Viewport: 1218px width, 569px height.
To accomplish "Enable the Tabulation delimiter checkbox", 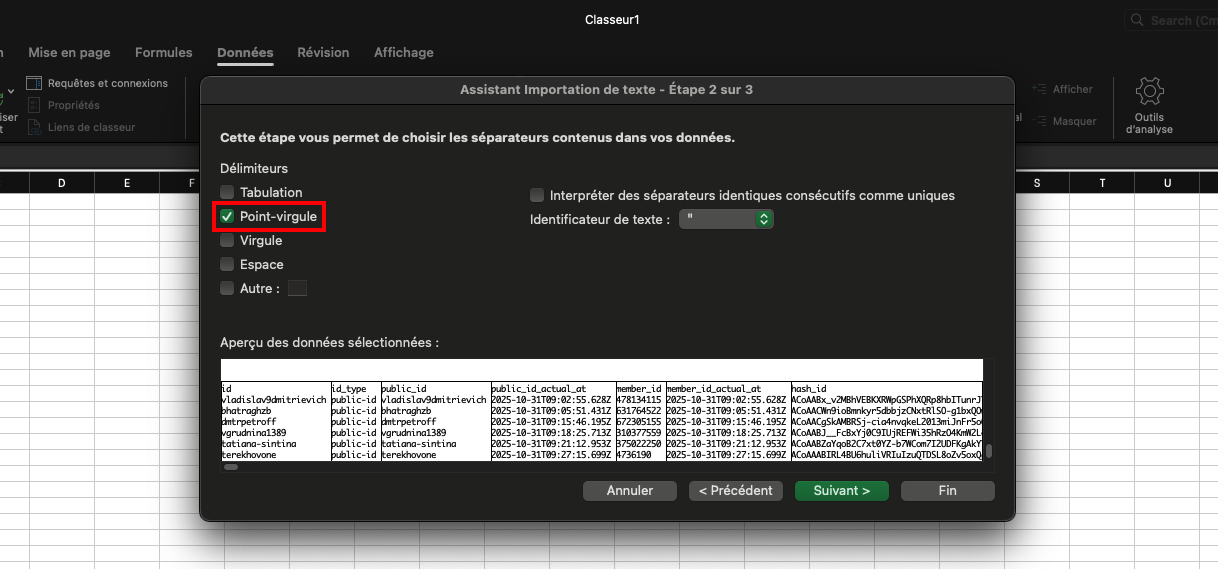I will 228,192.
